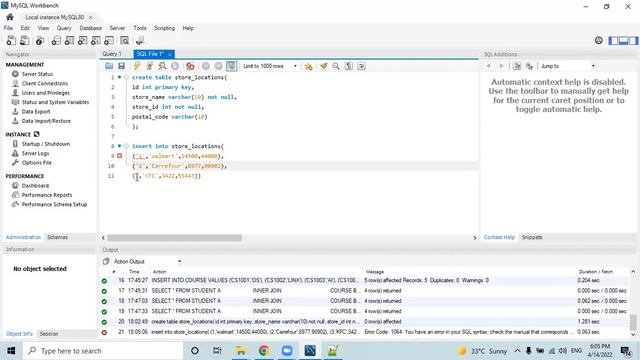The height and width of the screenshot is (360, 640).
Task: Click the Commit transaction icon
Action: [x=206, y=66]
